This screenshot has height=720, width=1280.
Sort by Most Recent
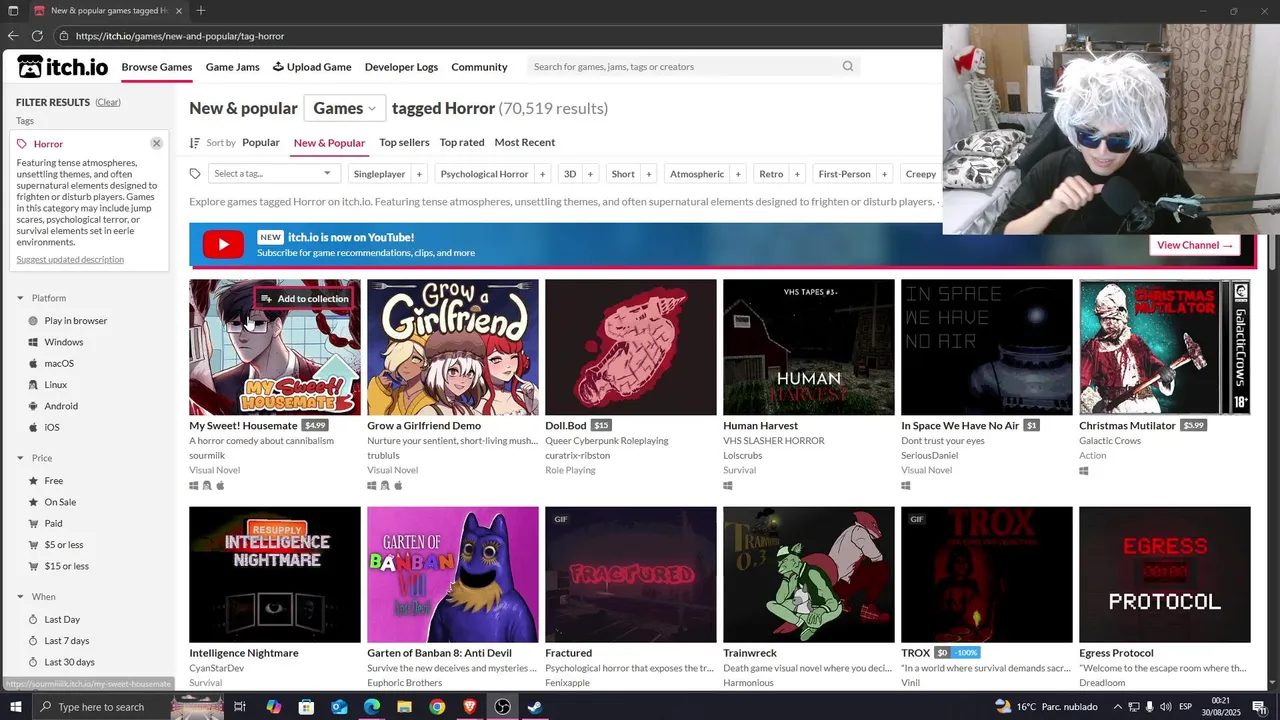(524, 142)
